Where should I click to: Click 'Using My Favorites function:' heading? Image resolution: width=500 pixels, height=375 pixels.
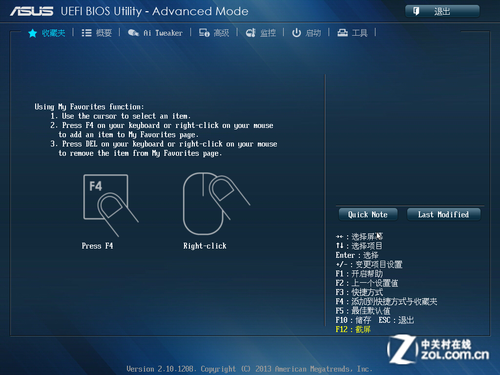89,107
